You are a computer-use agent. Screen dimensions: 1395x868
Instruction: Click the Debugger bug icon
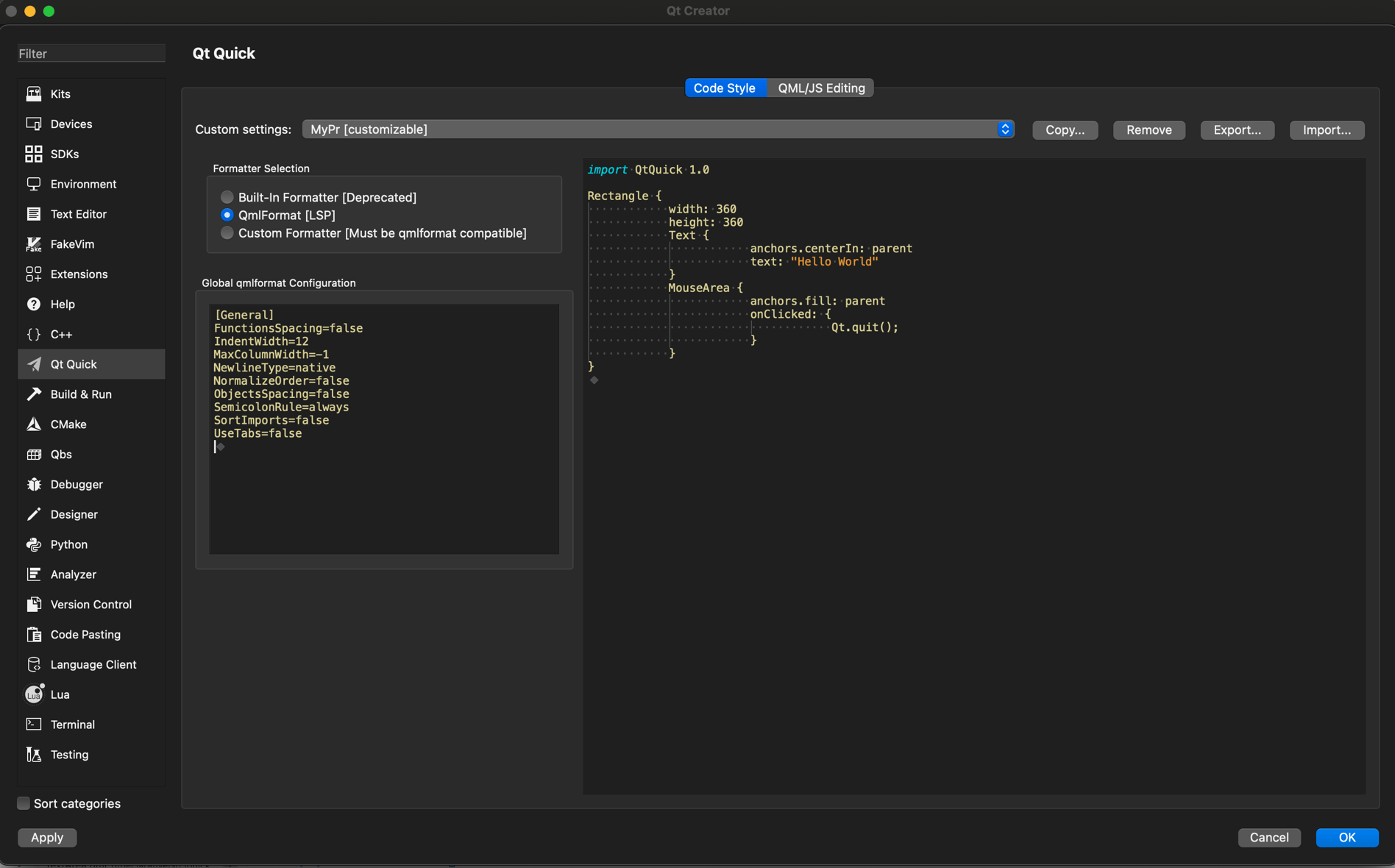point(34,484)
